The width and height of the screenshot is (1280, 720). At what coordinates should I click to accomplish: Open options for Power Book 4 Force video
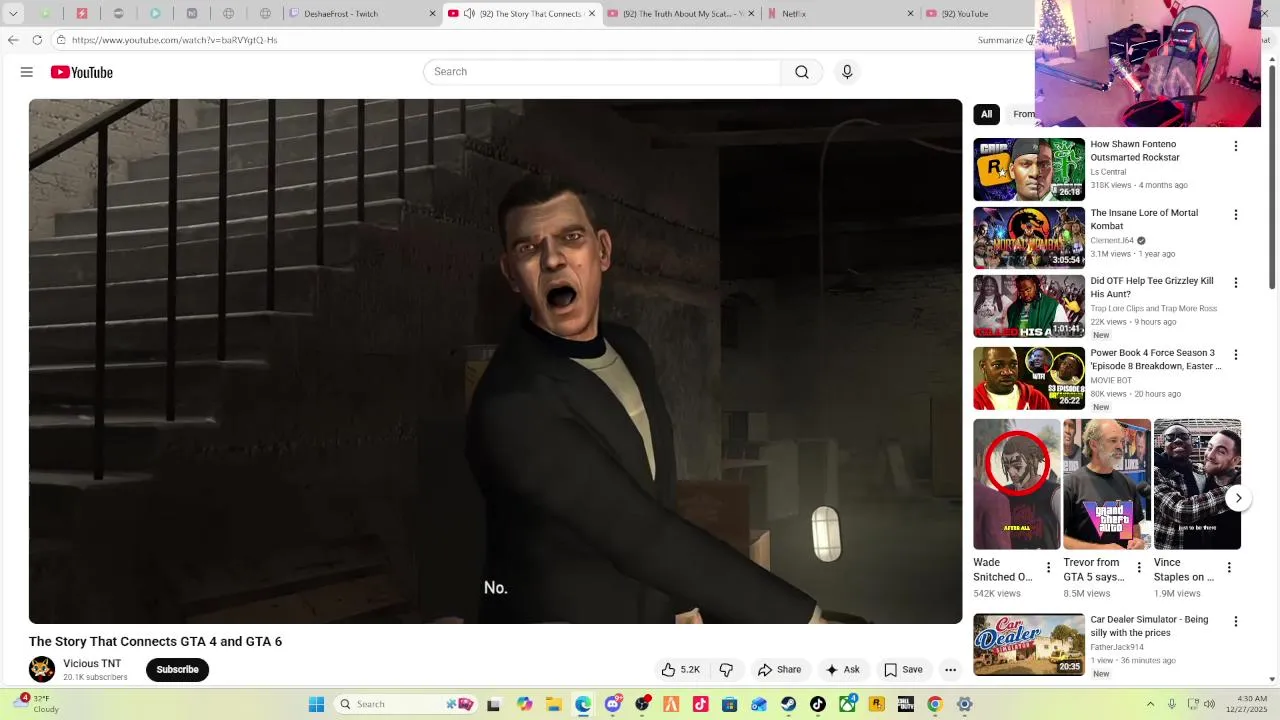click(x=1236, y=355)
